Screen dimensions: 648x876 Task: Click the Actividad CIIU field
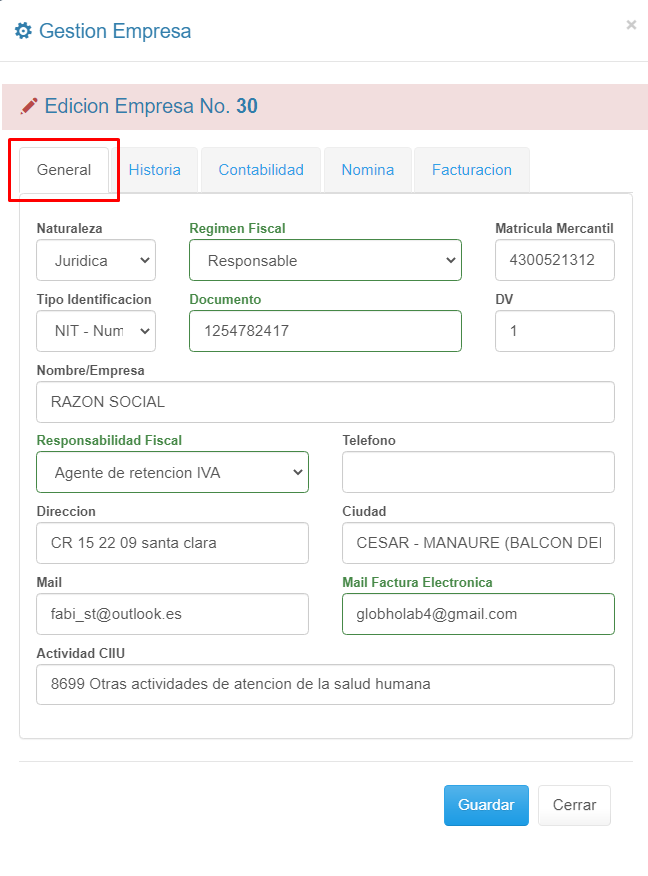pyautogui.click(x=325, y=685)
